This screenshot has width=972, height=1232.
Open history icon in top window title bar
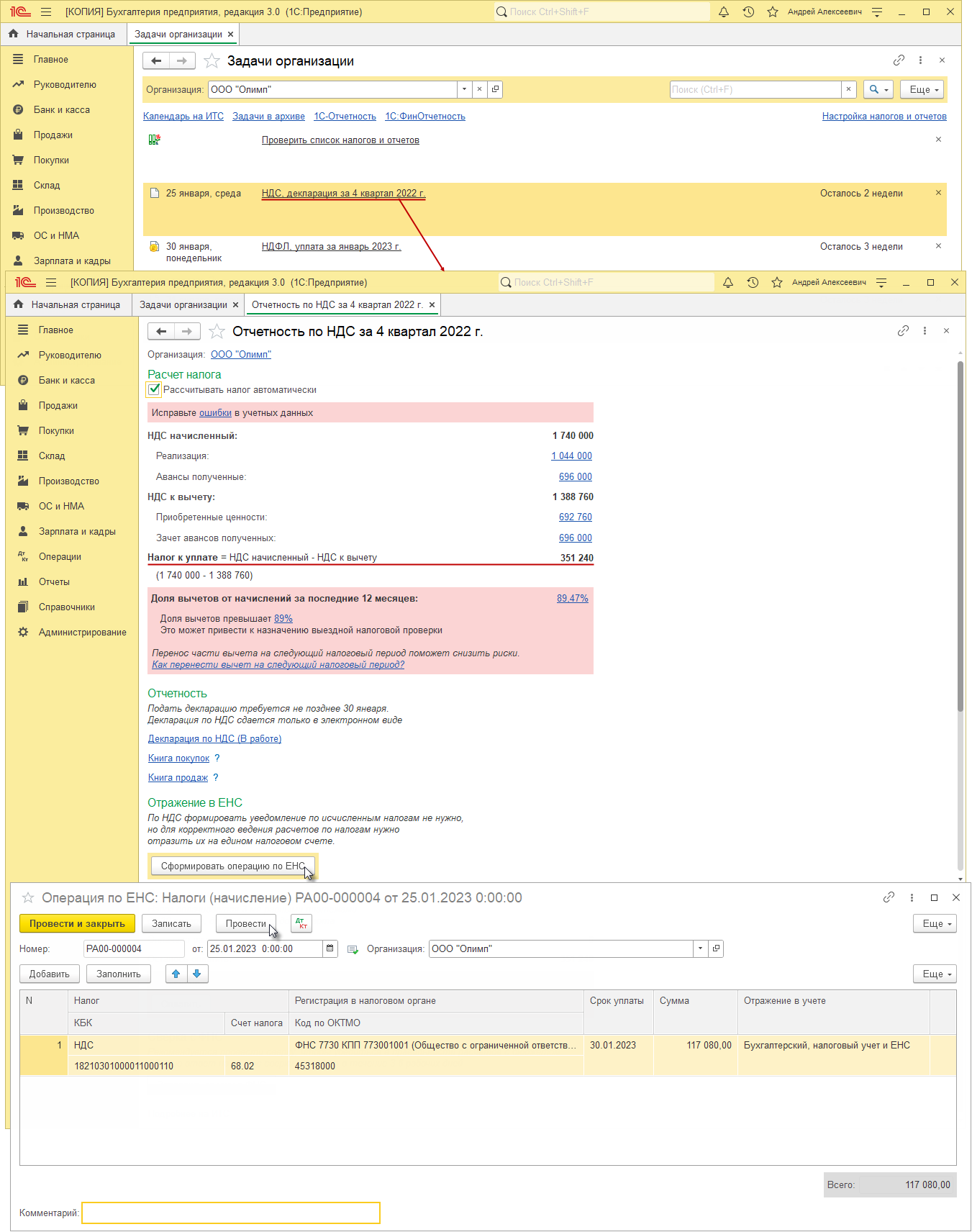748,12
